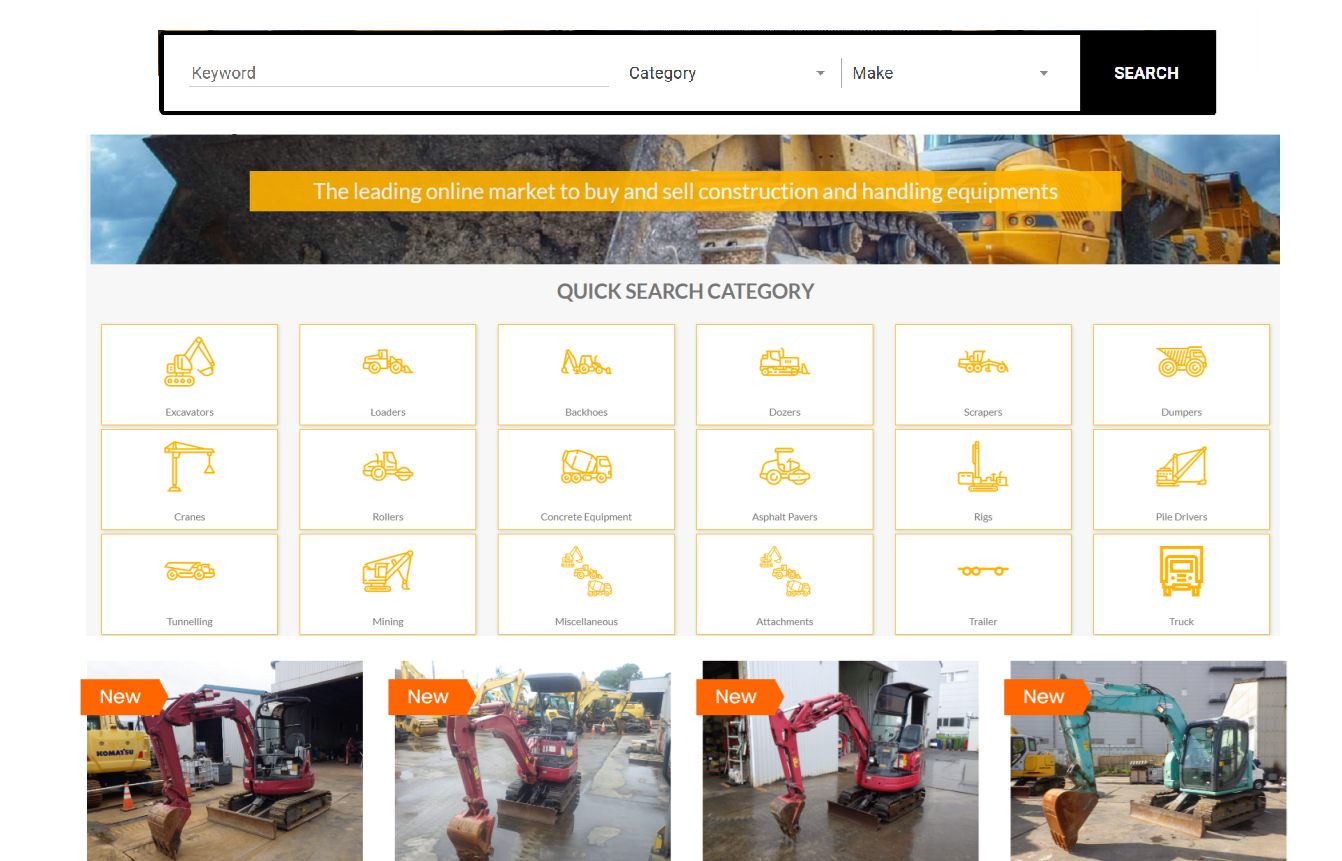The image size is (1342, 861).
Task: Click the black SEARCH button
Action: tap(1146, 73)
